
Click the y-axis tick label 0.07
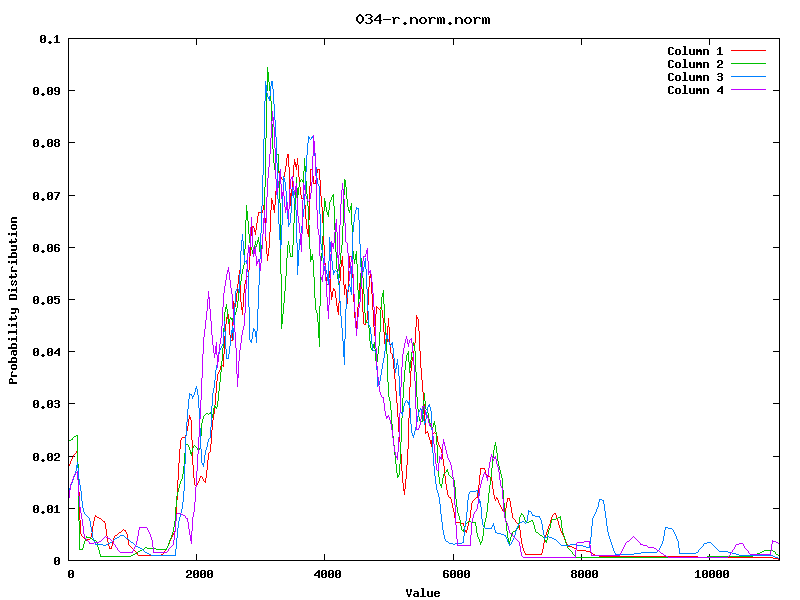(46, 196)
